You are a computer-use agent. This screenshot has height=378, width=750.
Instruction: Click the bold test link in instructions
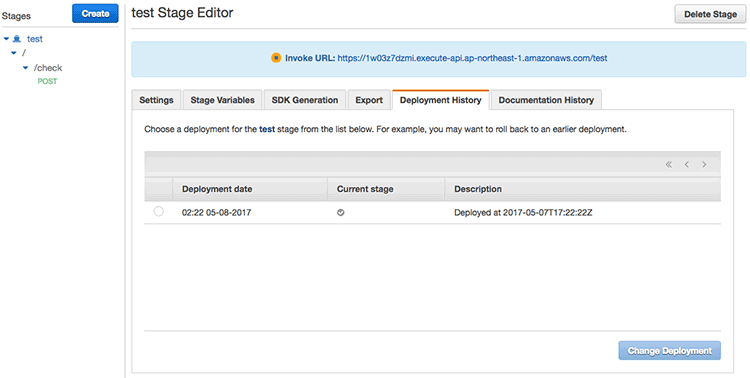tap(267, 129)
